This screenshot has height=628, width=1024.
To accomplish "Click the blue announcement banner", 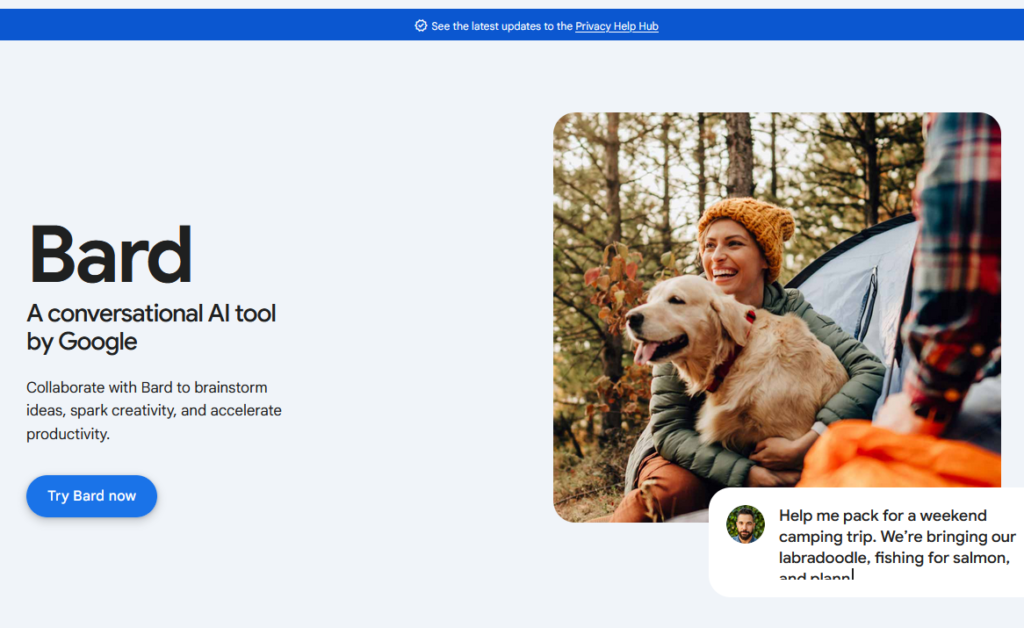I will 512,25.
